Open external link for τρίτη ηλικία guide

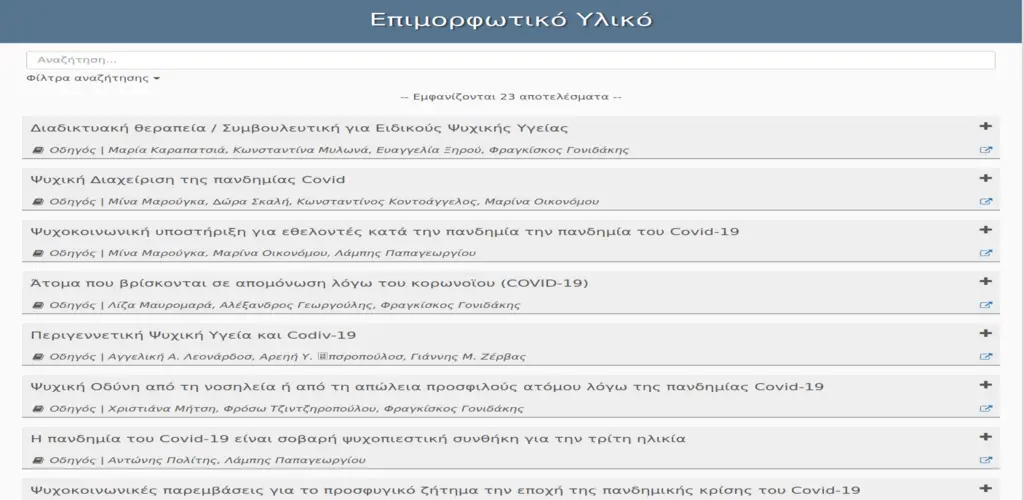tap(985, 460)
